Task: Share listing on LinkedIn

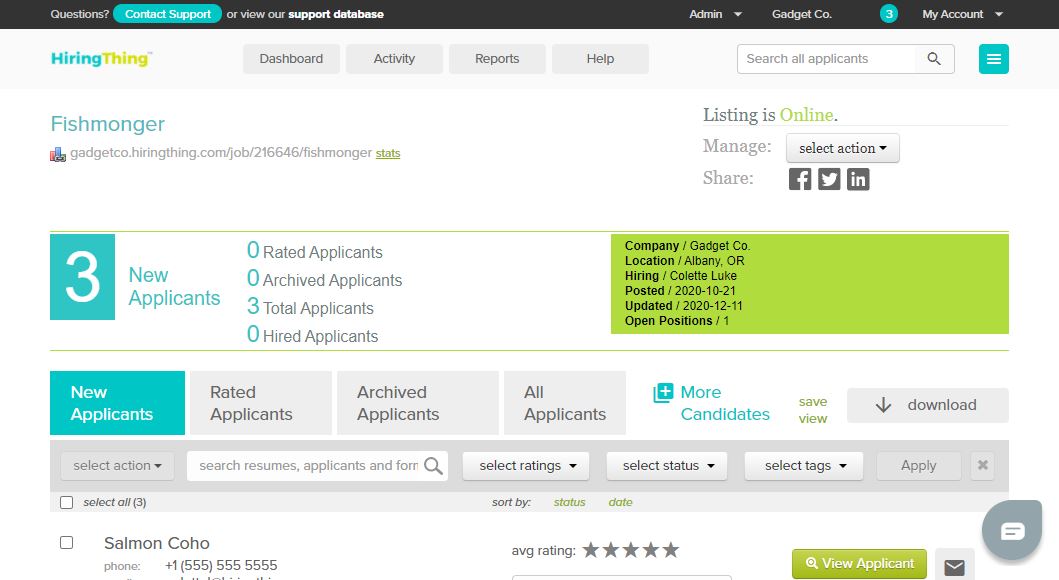Action: pyautogui.click(x=858, y=179)
